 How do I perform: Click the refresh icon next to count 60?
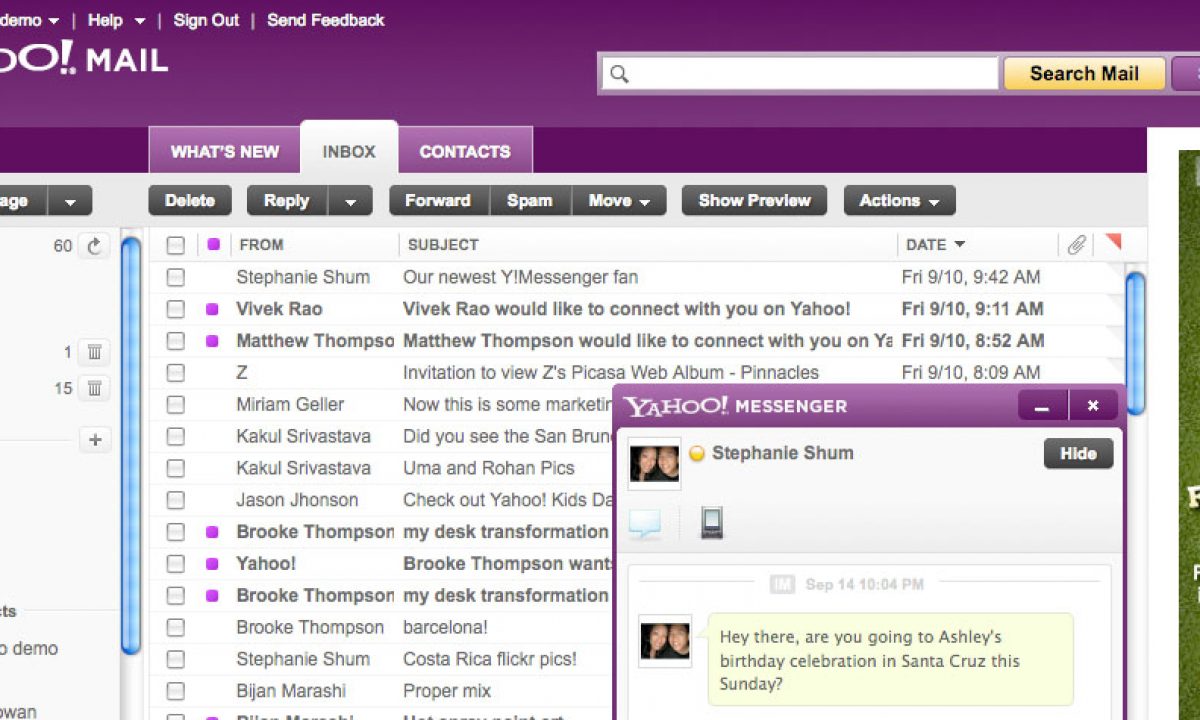(94, 246)
